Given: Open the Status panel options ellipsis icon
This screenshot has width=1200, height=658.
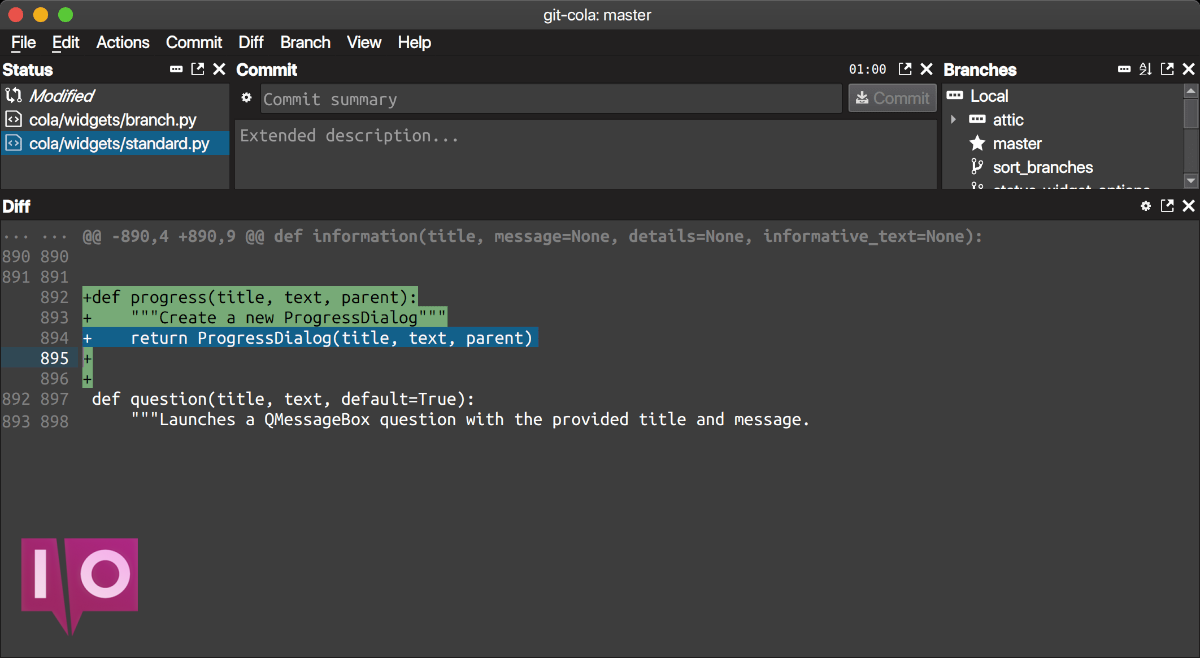Looking at the screenshot, I should point(177,69).
